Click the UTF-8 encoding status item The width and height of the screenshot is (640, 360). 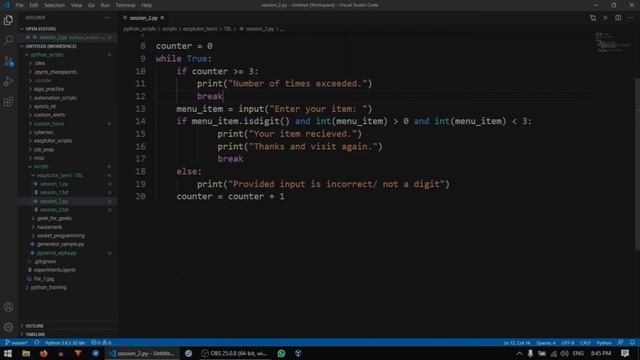(568, 342)
